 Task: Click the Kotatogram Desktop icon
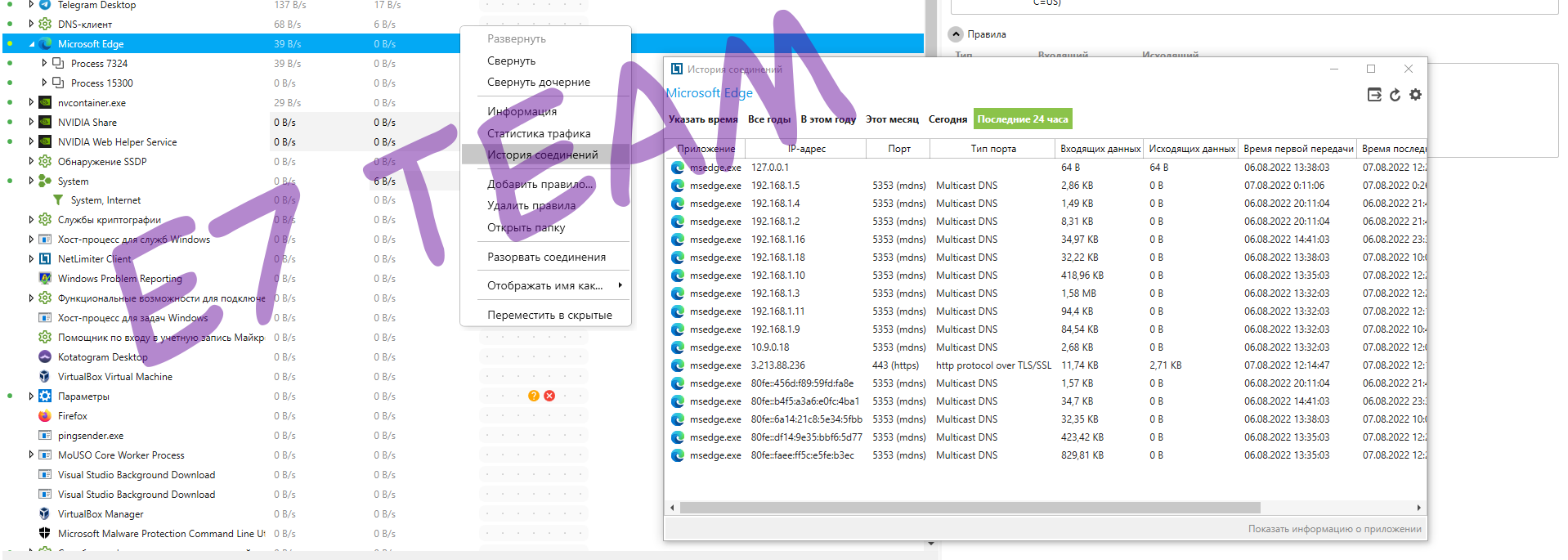pyautogui.click(x=45, y=357)
